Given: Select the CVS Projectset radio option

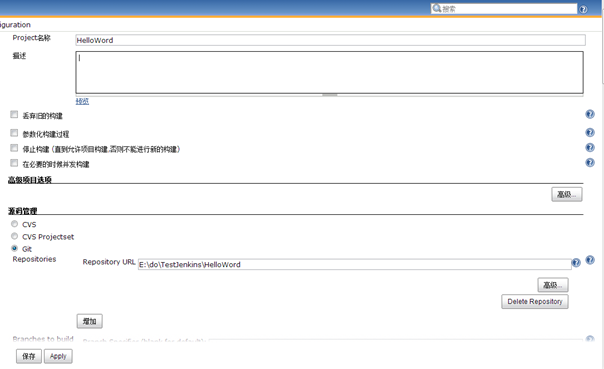Looking at the screenshot, I should pos(15,236).
